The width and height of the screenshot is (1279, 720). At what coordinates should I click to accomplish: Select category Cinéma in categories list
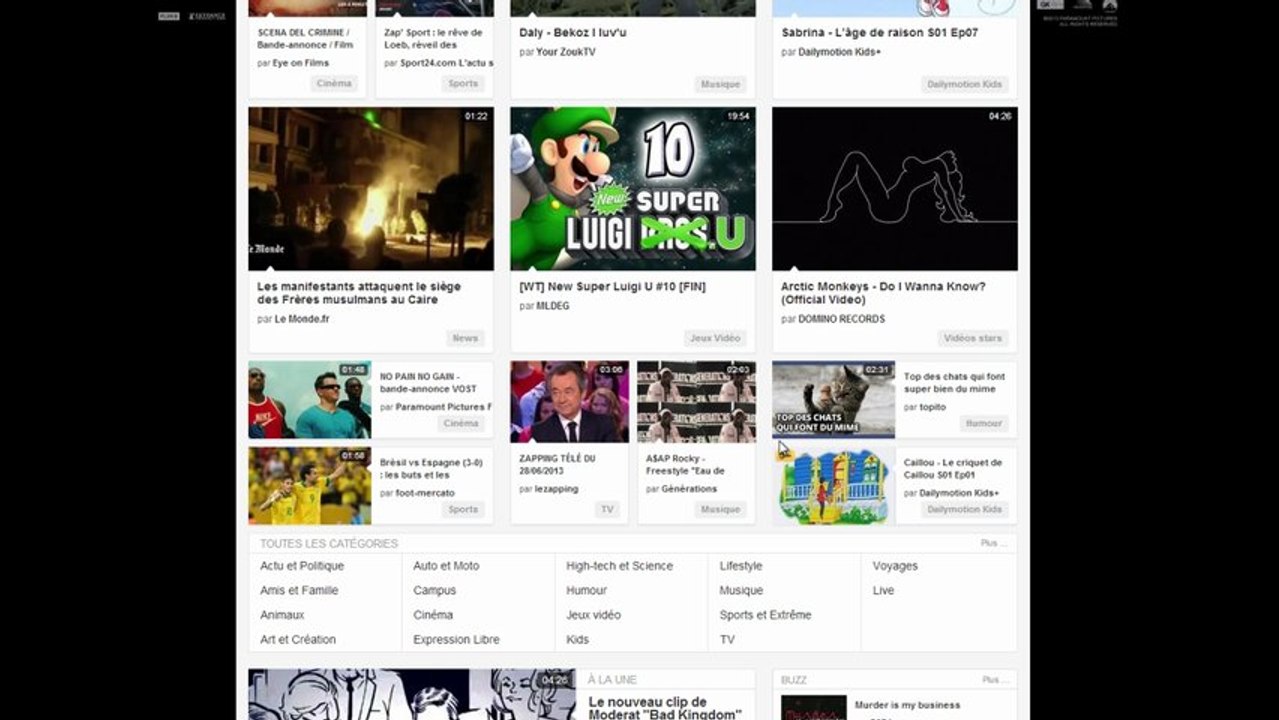tap(433, 615)
